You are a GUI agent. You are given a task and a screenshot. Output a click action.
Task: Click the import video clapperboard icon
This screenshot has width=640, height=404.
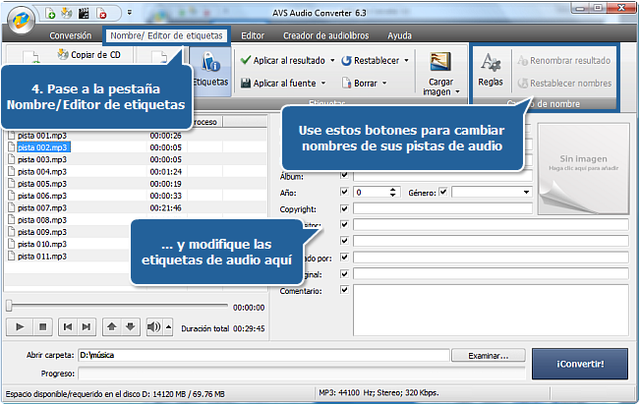84,14
